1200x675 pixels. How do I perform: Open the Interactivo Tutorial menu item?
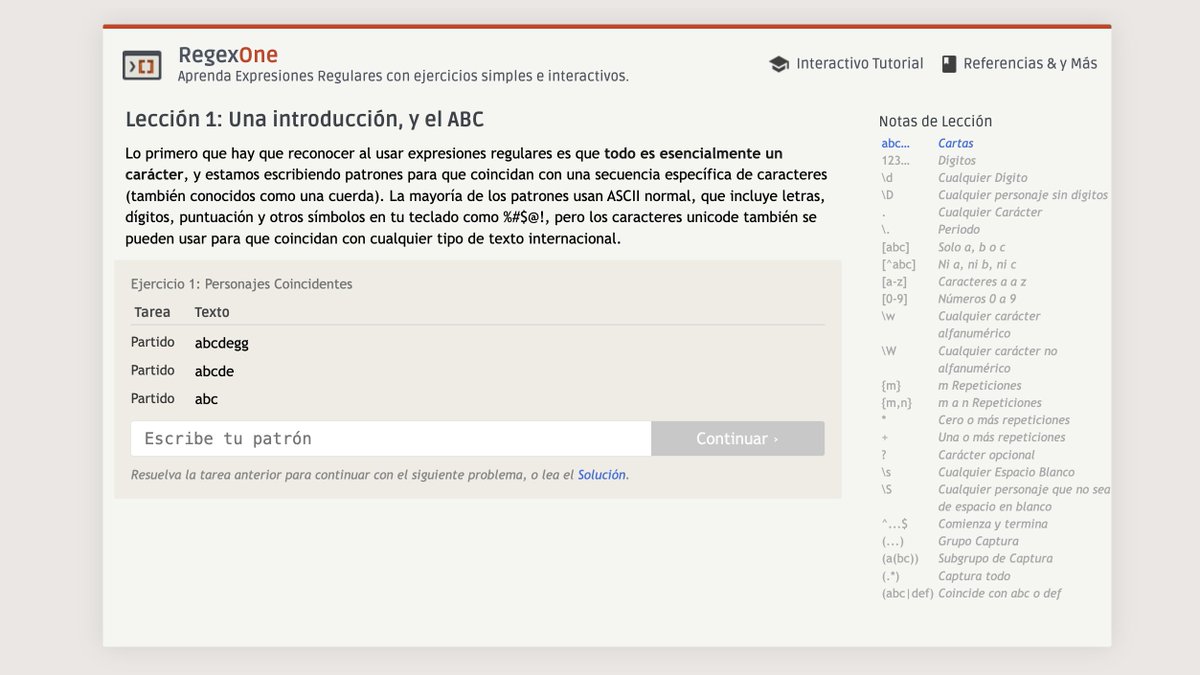pyautogui.click(x=859, y=63)
